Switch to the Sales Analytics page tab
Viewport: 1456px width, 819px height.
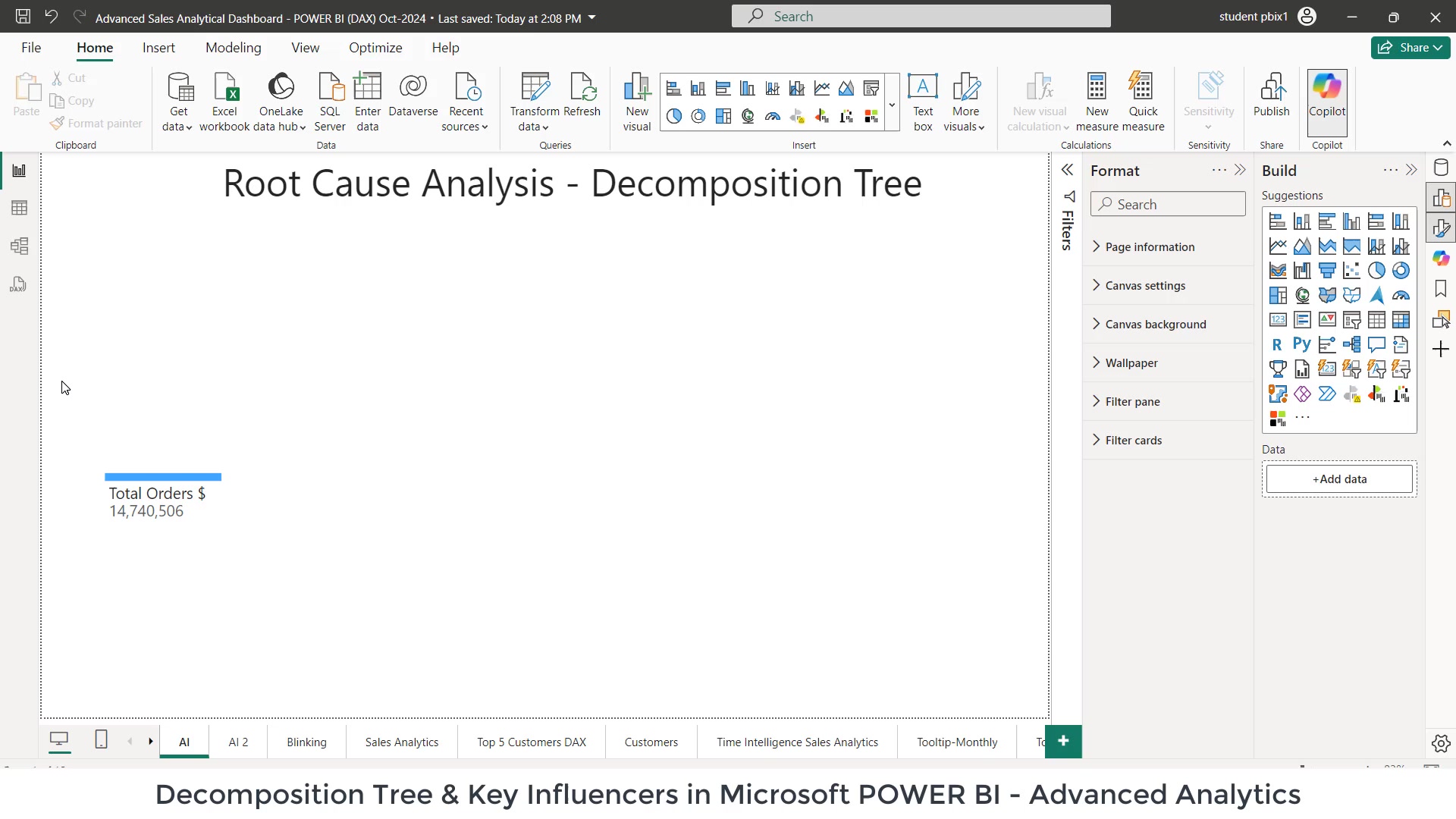coord(402,742)
